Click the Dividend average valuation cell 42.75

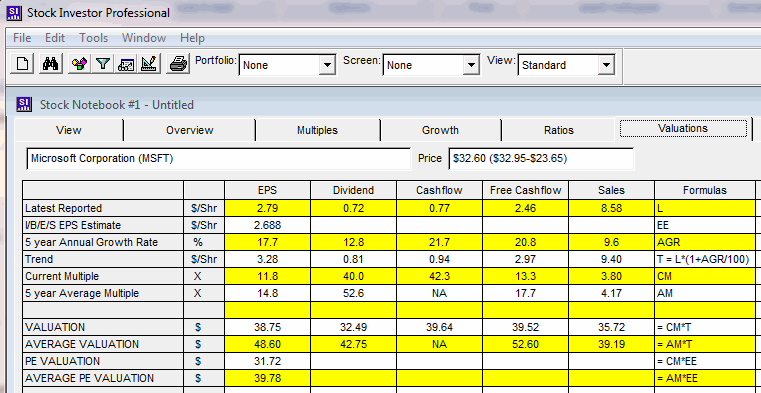pyautogui.click(x=353, y=344)
